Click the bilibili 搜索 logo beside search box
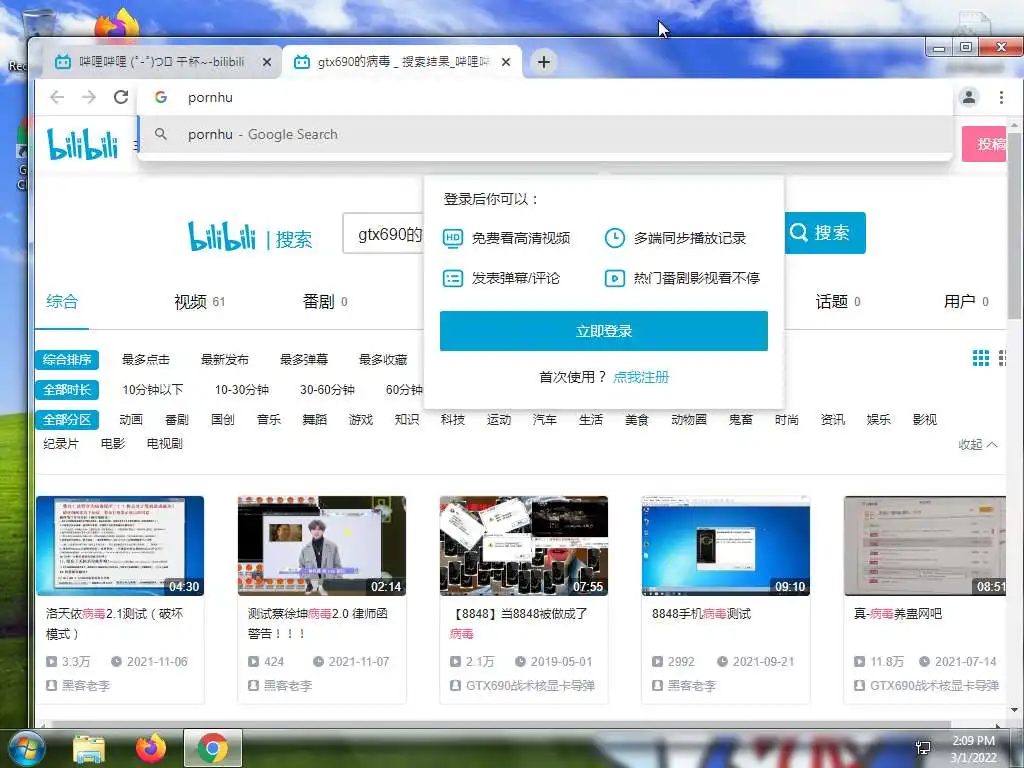Image resolution: width=1024 pixels, height=768 pixels. point(250,236)
